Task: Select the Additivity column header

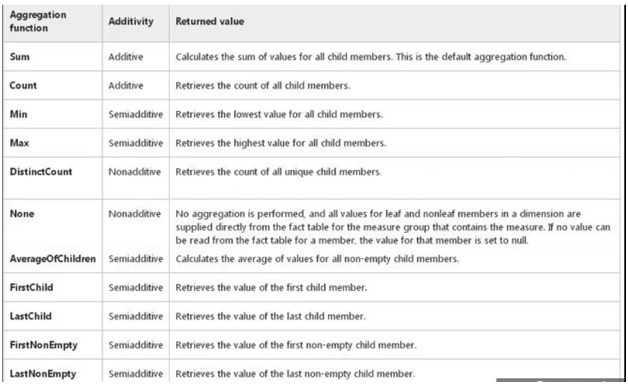Action: pyautogui.click(x=131, y=21)
